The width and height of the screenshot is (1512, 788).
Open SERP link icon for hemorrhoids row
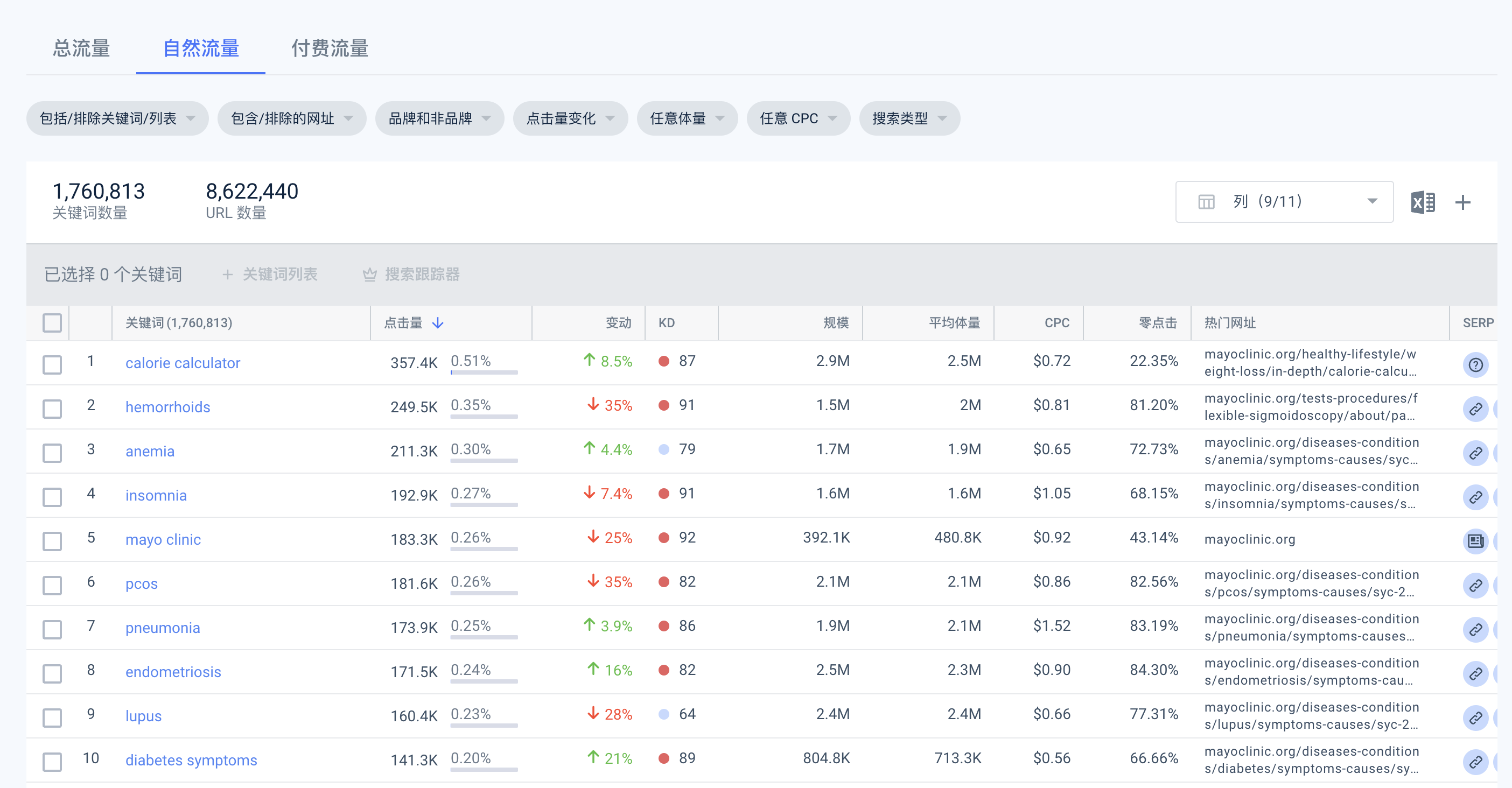[1475, 409]
